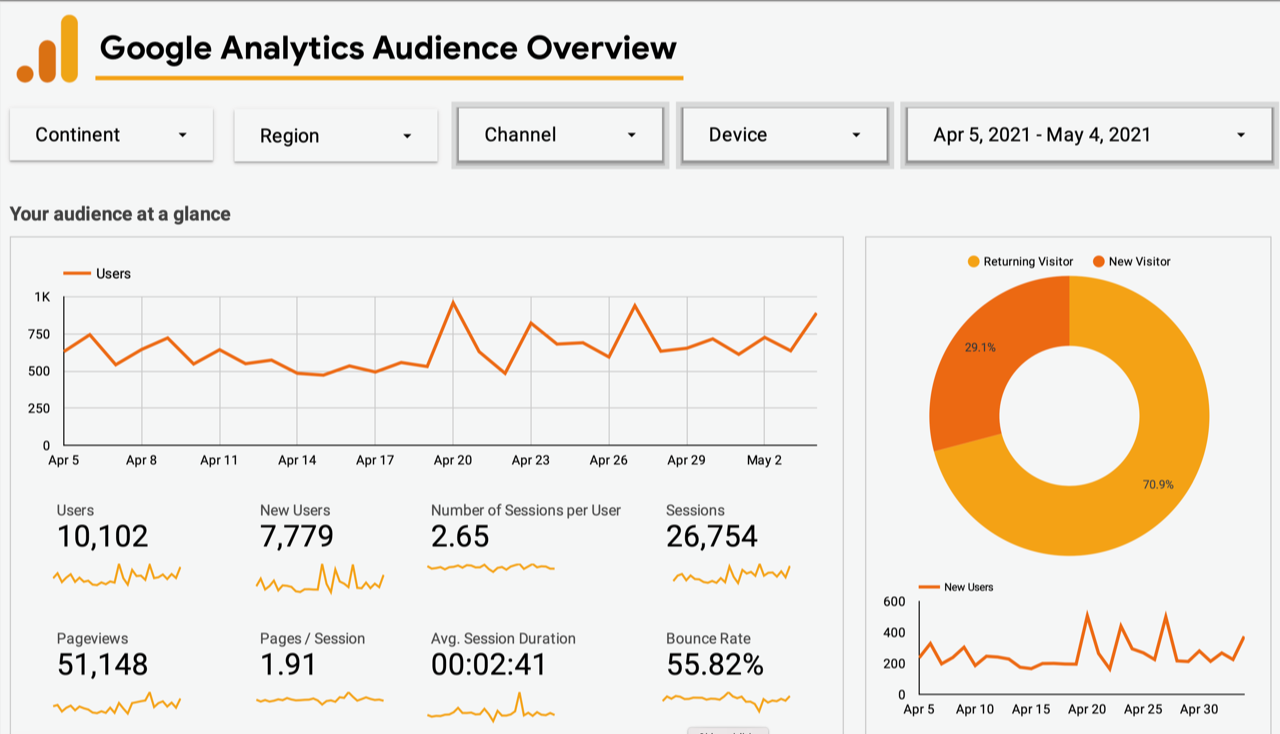Click the Returning Visitor legend dot
This screenshot has width=1280, height=734.
point(974,261)
